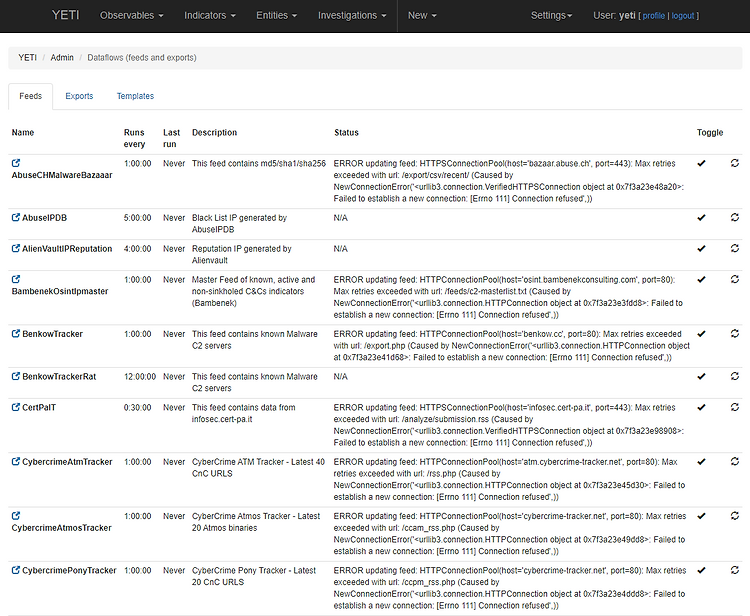The image size is (750, 616).
Task: Expand the Indicators dropdown menu
Action: pyautogui.click(x=210, y=15)
